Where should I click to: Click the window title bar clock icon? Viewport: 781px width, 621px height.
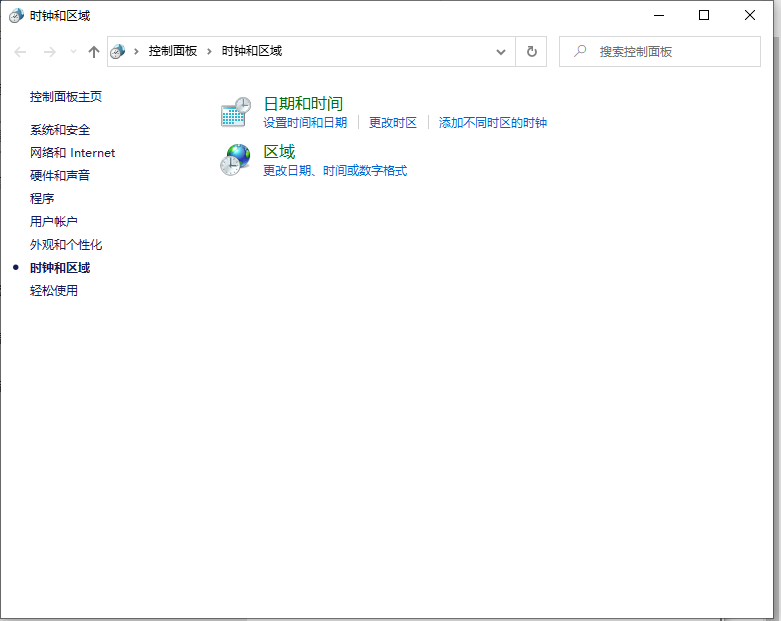point(16,16)
